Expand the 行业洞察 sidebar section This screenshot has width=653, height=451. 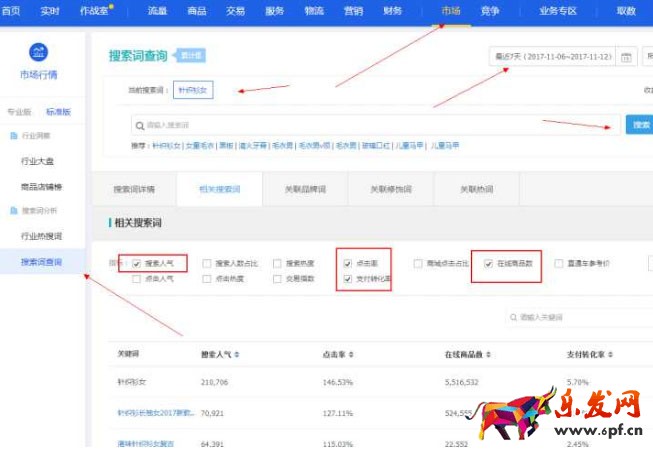[35, 135]
